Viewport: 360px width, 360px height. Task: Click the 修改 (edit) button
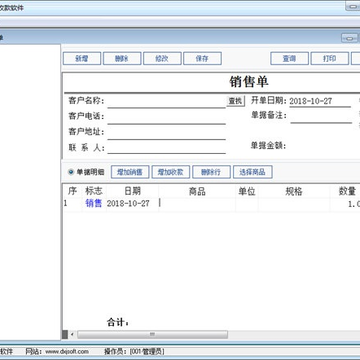162,58
